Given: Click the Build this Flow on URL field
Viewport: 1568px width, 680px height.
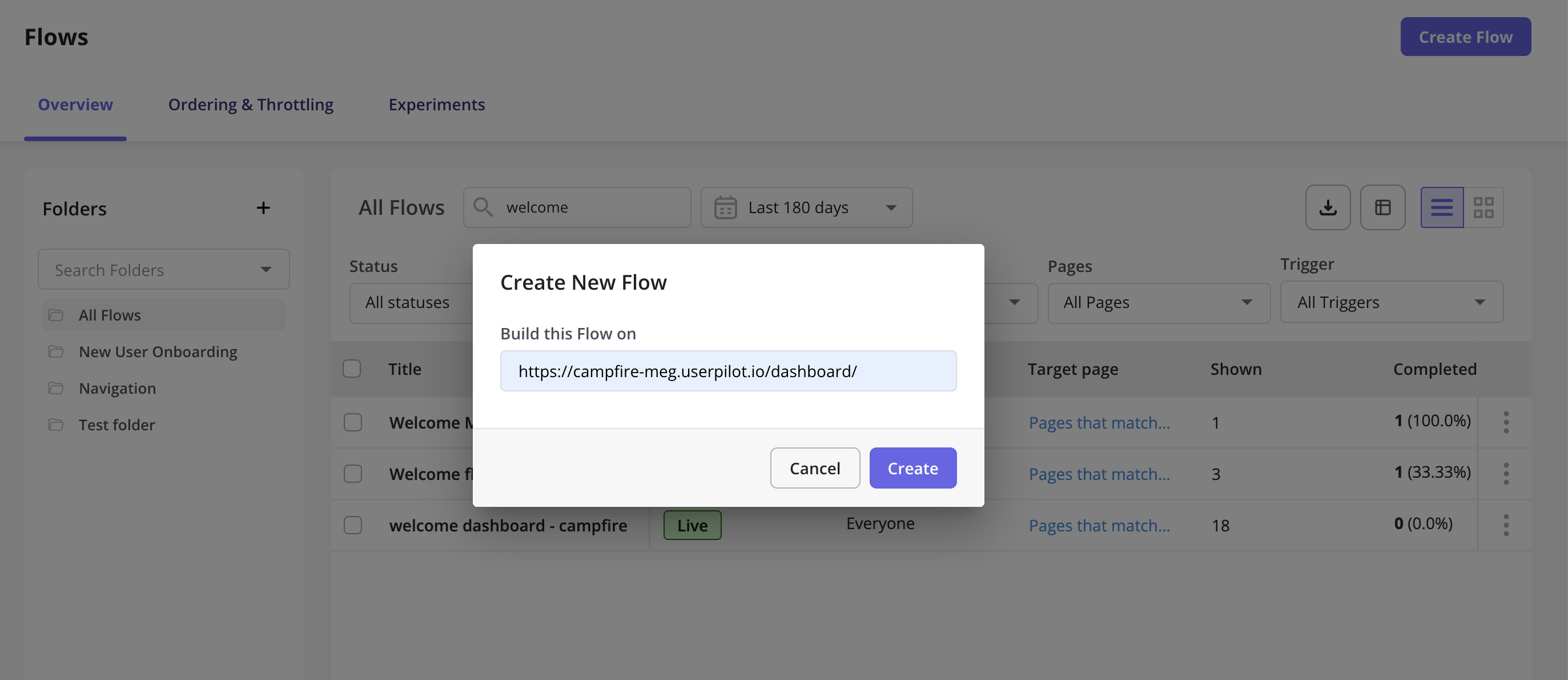Looking at the screenshot, I should pyautogui.click(x=728, y=370).
